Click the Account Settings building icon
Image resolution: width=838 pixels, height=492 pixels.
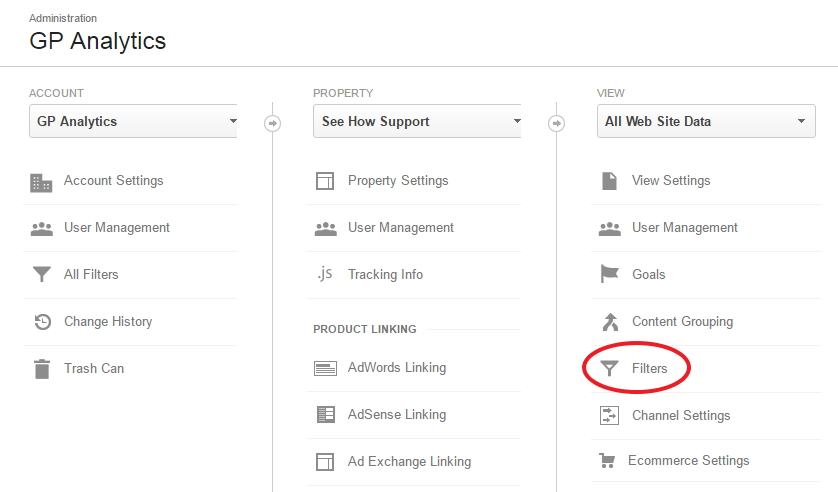tap(41, 183)
